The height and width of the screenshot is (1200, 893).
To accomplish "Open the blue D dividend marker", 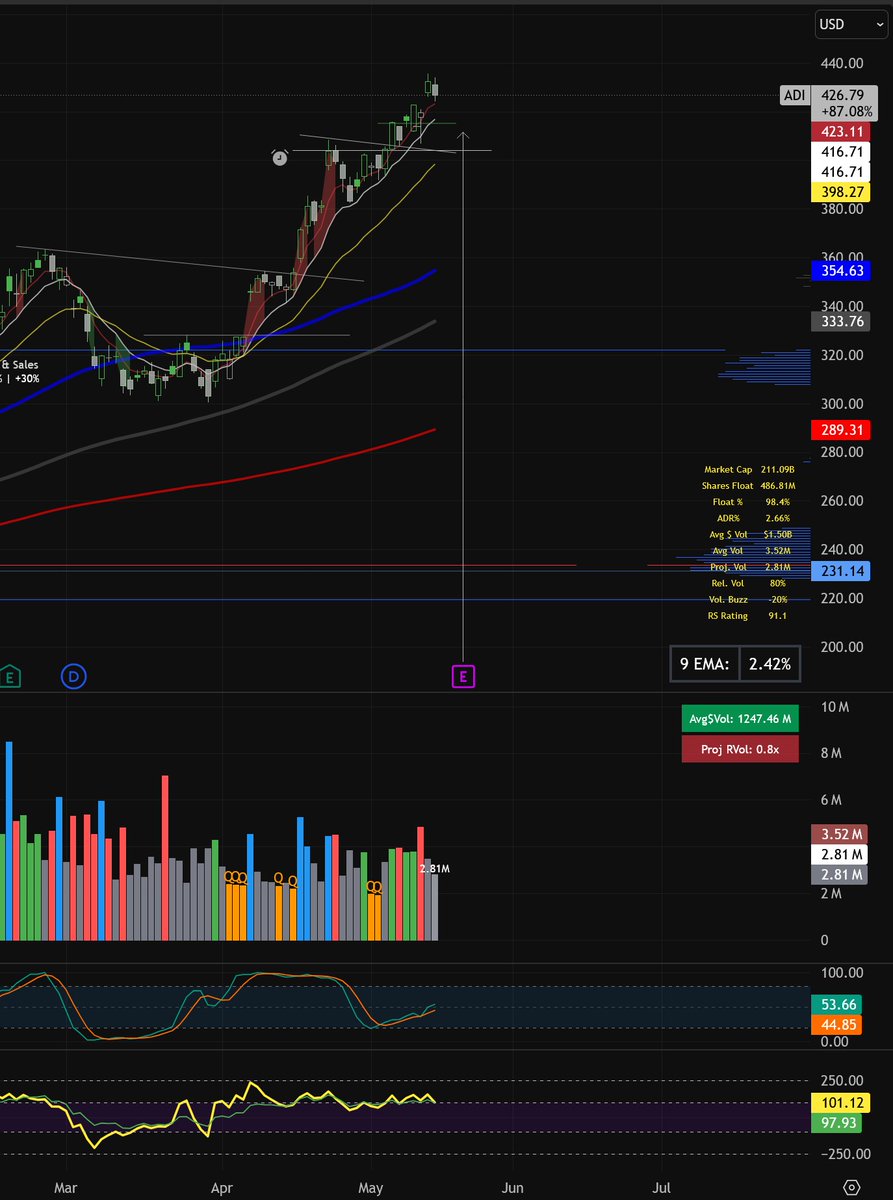I will click(x=73, y=677).
